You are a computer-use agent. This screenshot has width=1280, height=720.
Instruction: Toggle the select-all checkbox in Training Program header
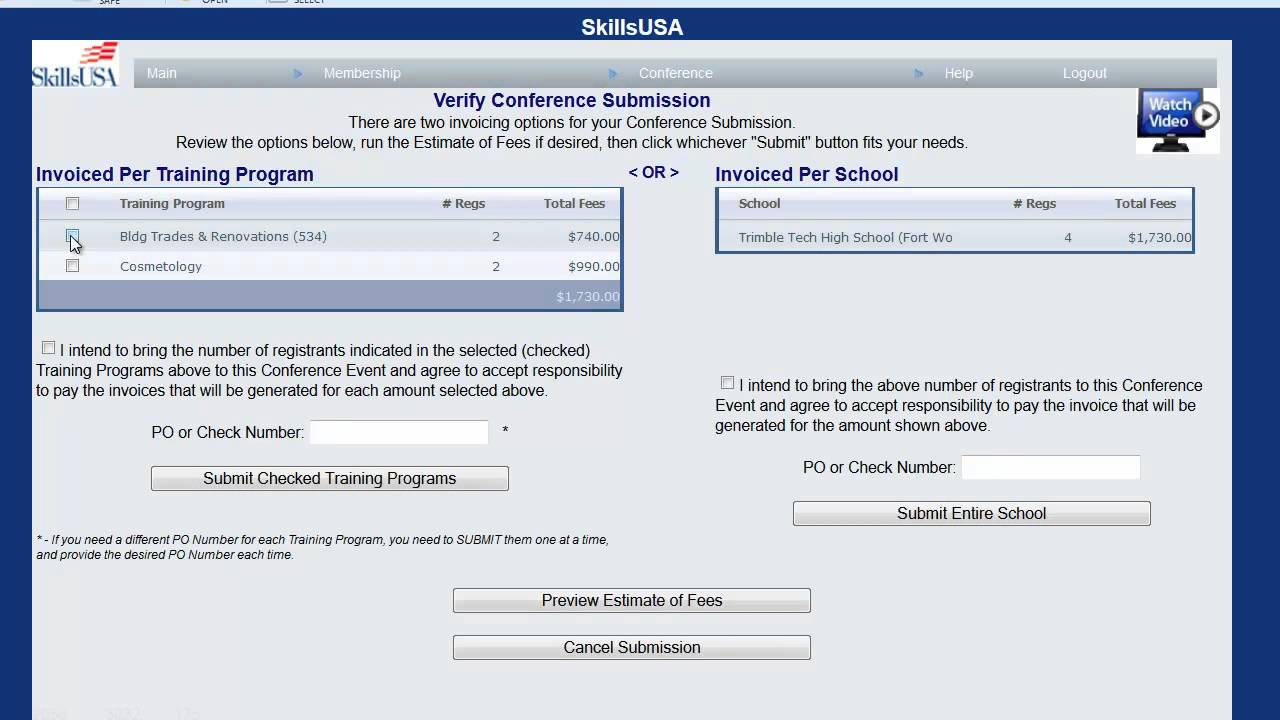click(72, 204)
